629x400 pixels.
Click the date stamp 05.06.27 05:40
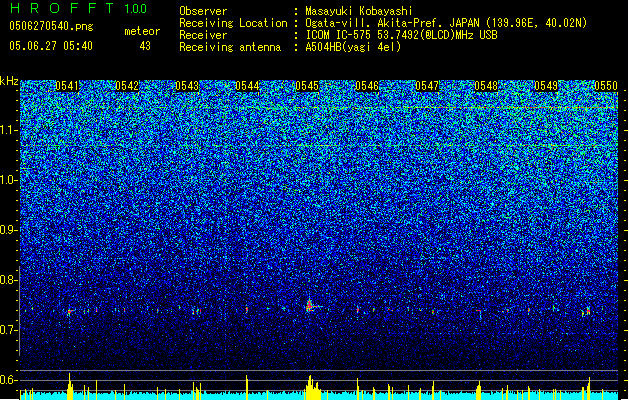click(x=51, y=46)
